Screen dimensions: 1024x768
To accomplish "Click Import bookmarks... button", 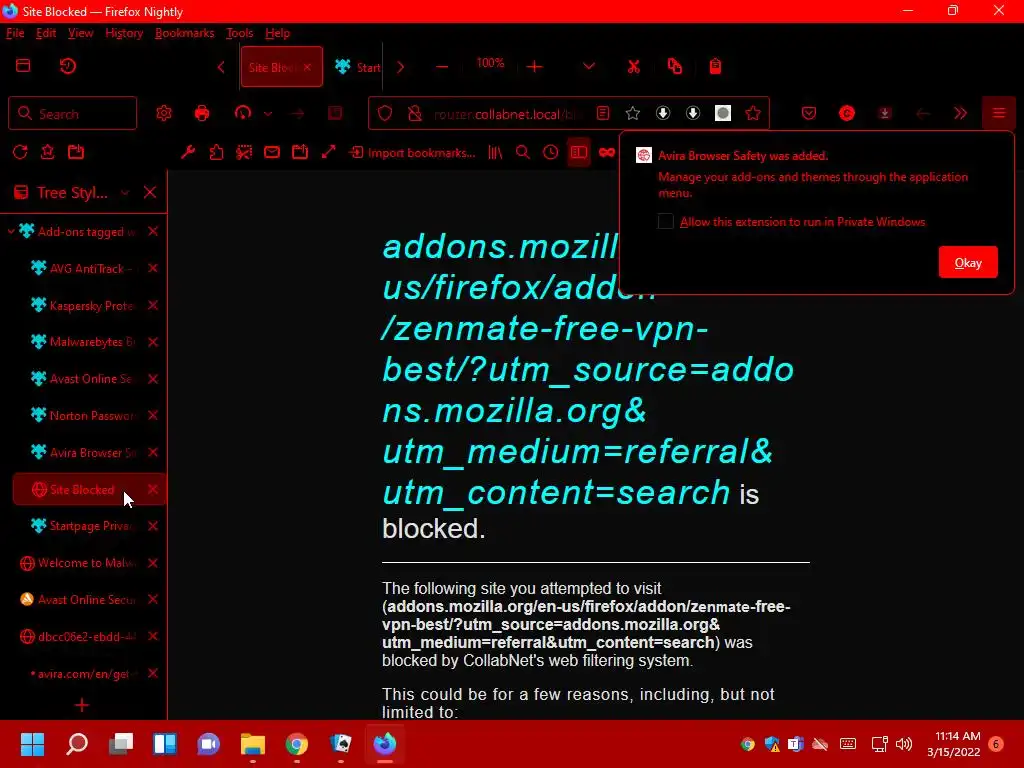I will click(x=412, y=153).
